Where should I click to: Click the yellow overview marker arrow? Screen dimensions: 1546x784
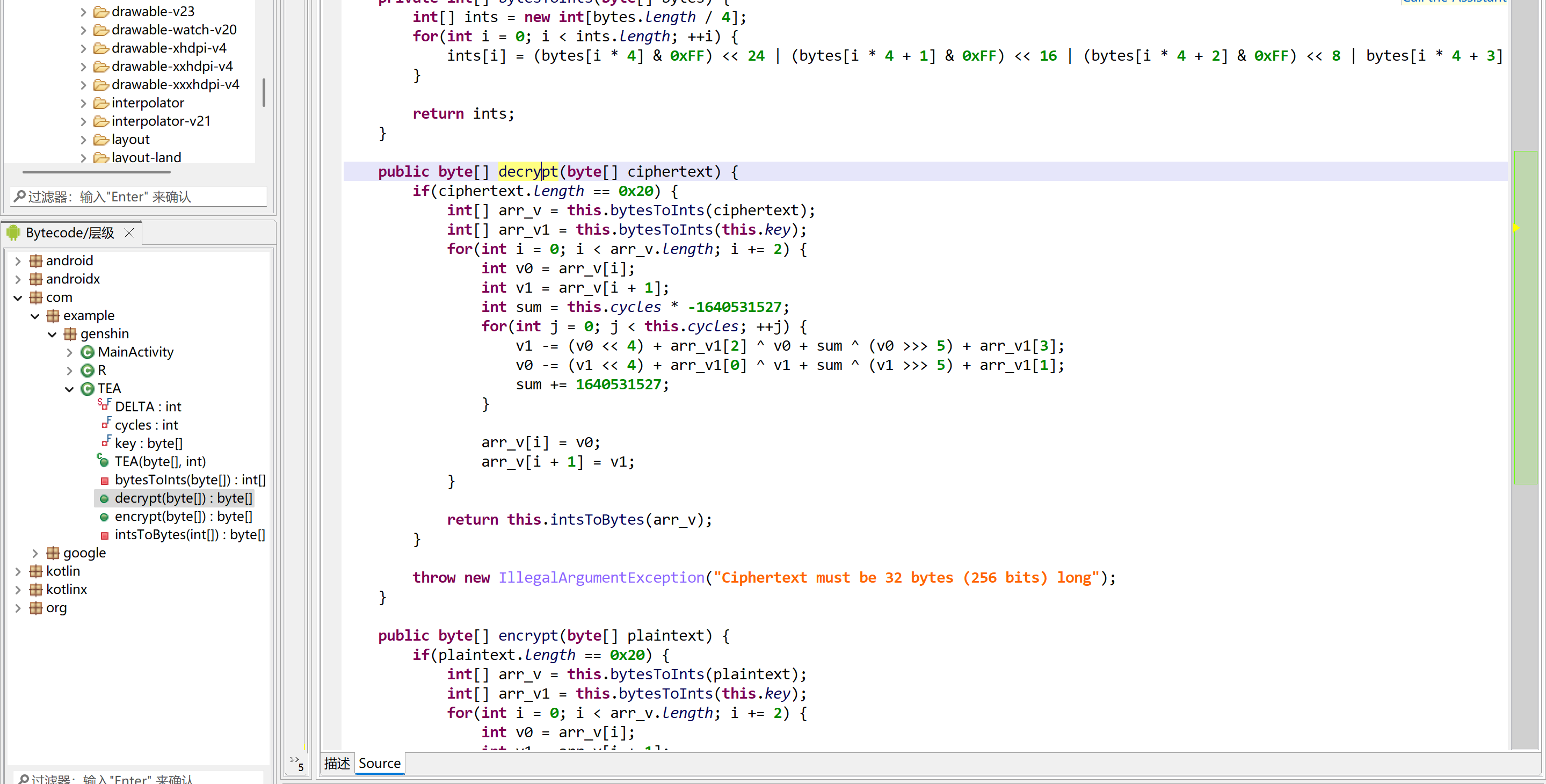tap(1516, 228)
